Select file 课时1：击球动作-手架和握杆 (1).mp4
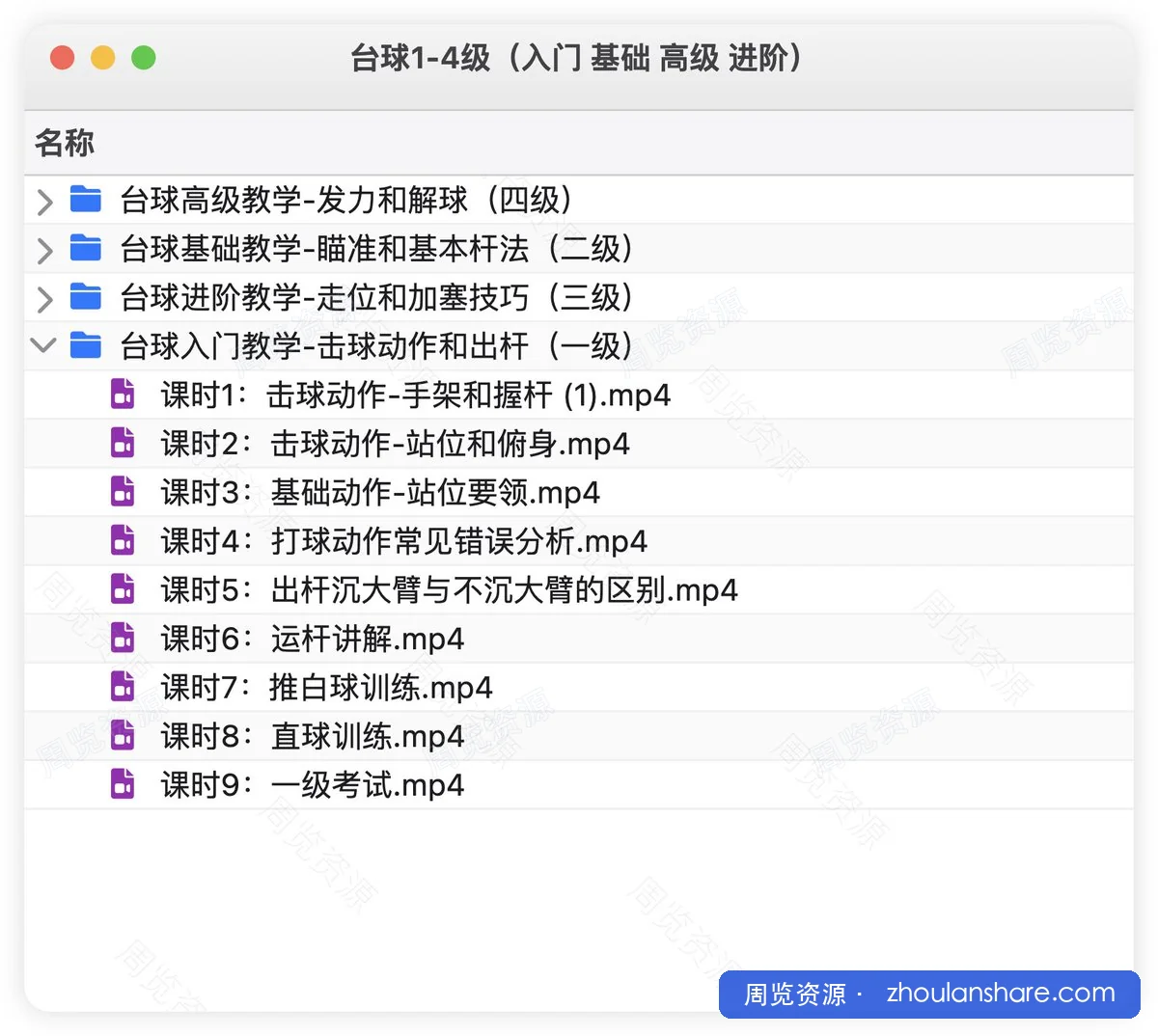The width and height of the screenshot is (1158, 1036). click(x=416, y=395)
